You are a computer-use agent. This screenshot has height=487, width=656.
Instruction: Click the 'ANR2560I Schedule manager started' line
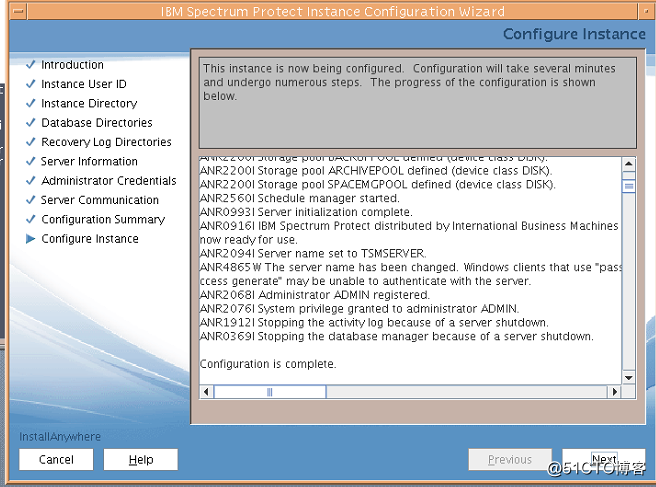coord(300,198)
